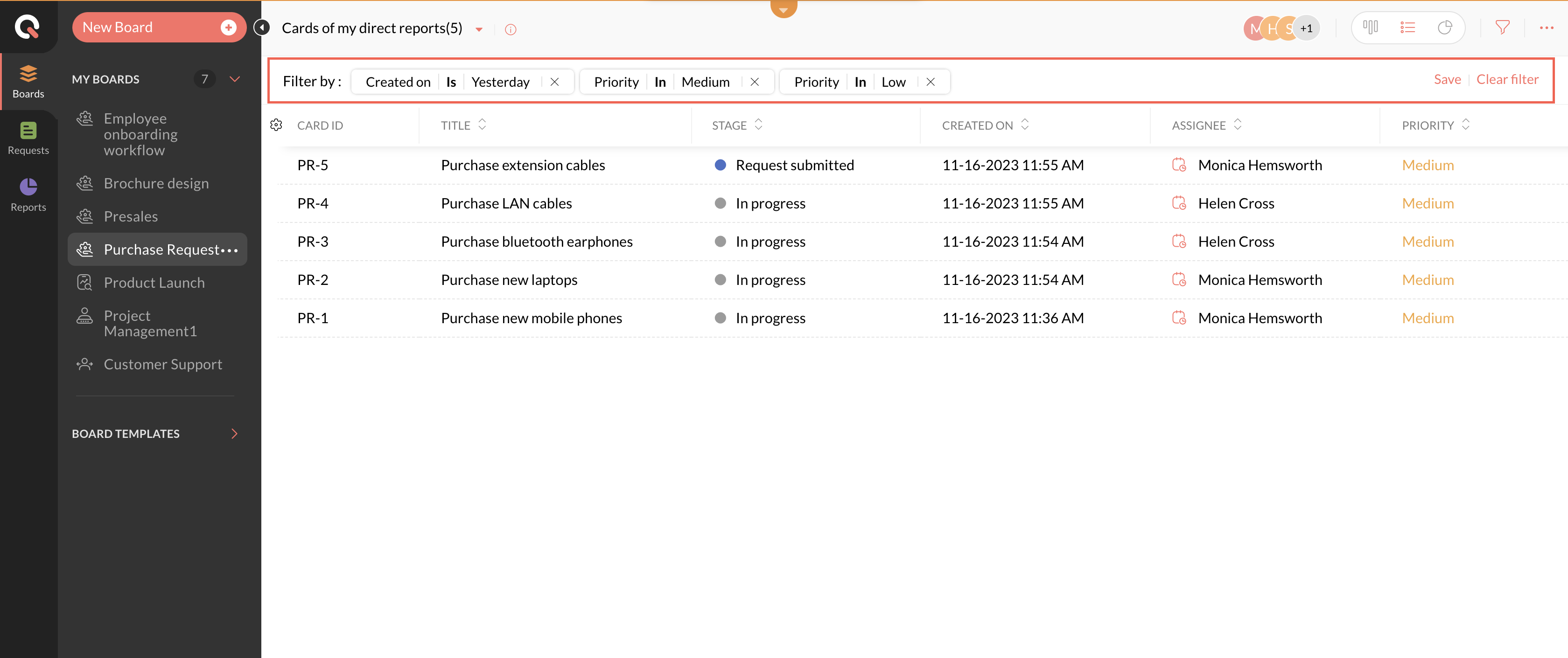This screenshot has width=1568, height=658.
Task: Expand Board Templates section
Action: 234,434
